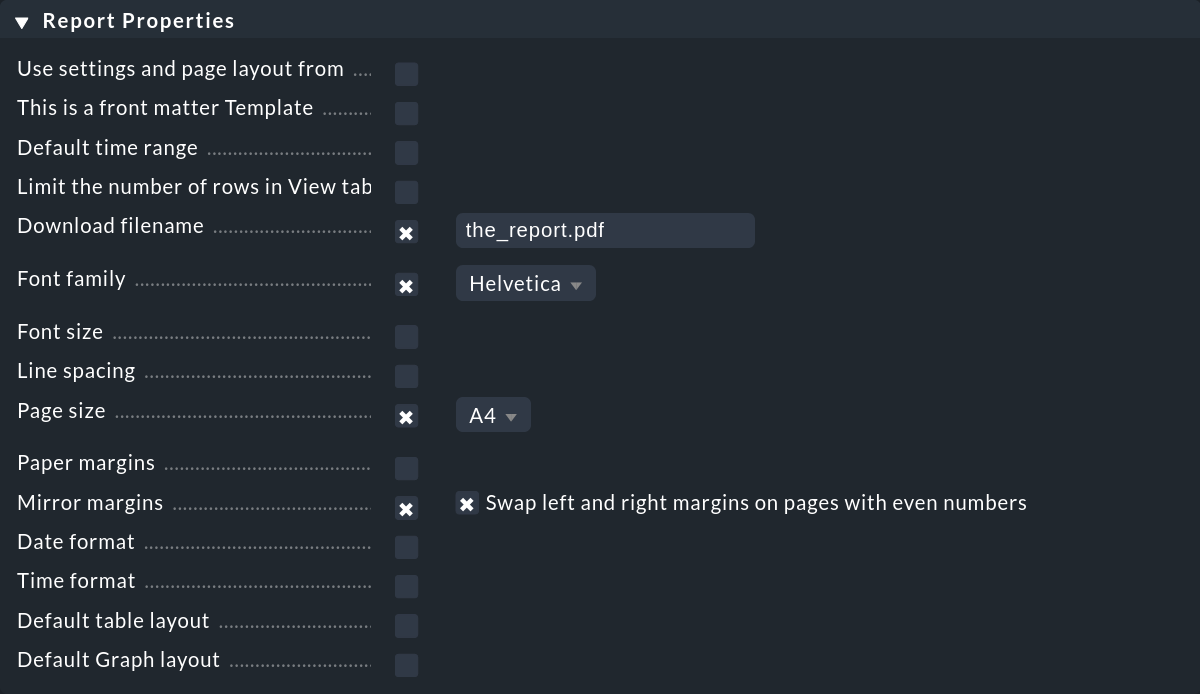
Task: Click the X icon beside Font family
Action: coord(406,285)
